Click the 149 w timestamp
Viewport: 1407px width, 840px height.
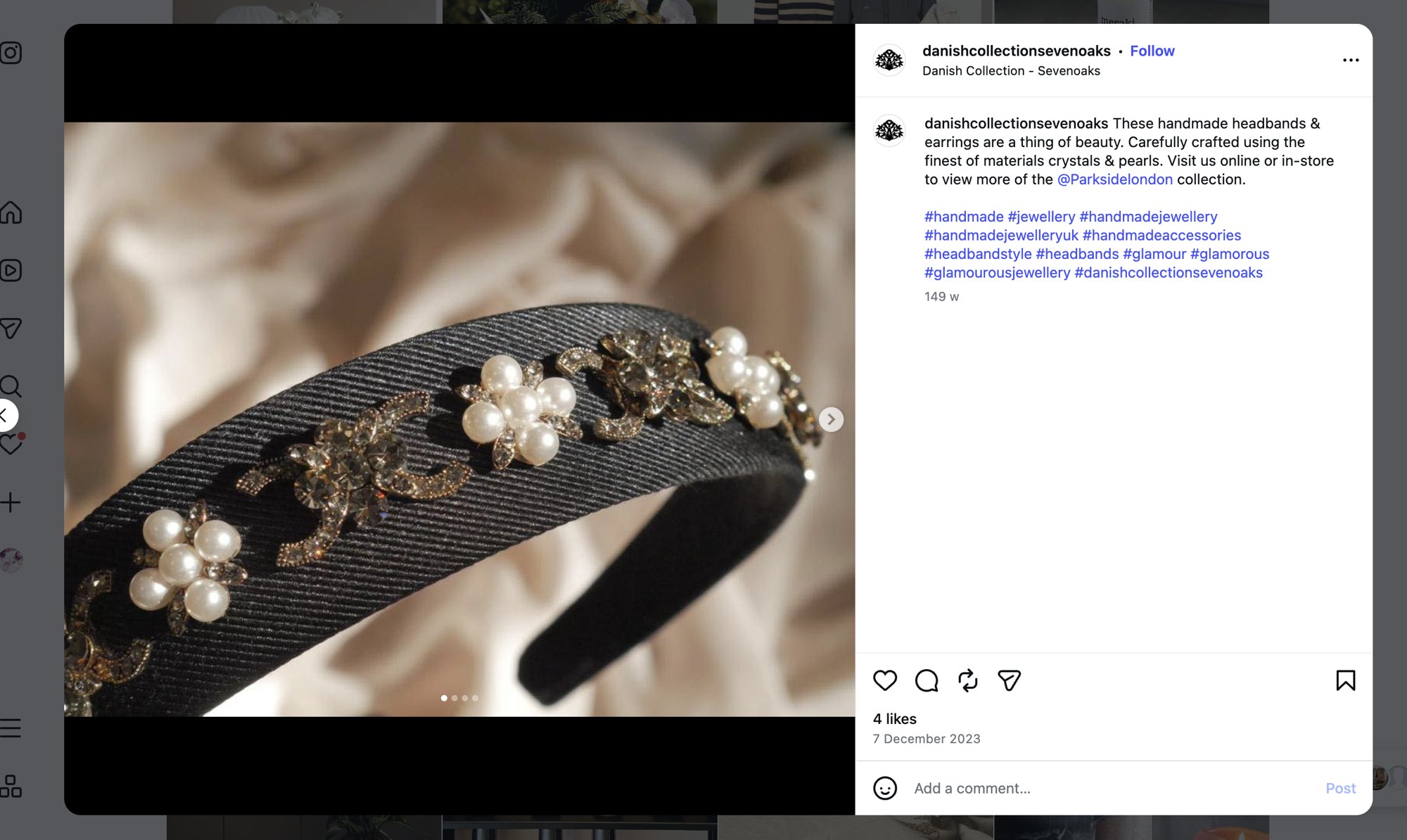pyautogui.click(x=941, y=297)
